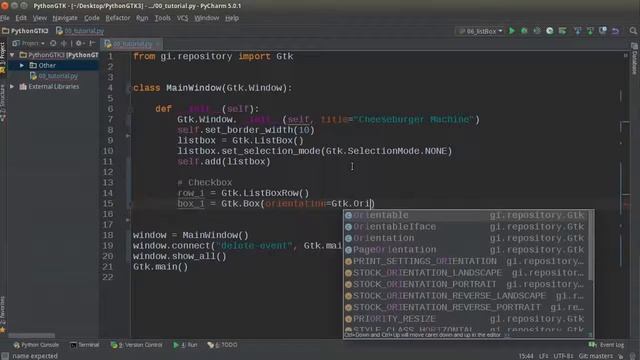Image resolution: width=640 pixels, height=360 pixels.
Task: Click UTF-8 encoding in status bar
Action: point(563,356)
